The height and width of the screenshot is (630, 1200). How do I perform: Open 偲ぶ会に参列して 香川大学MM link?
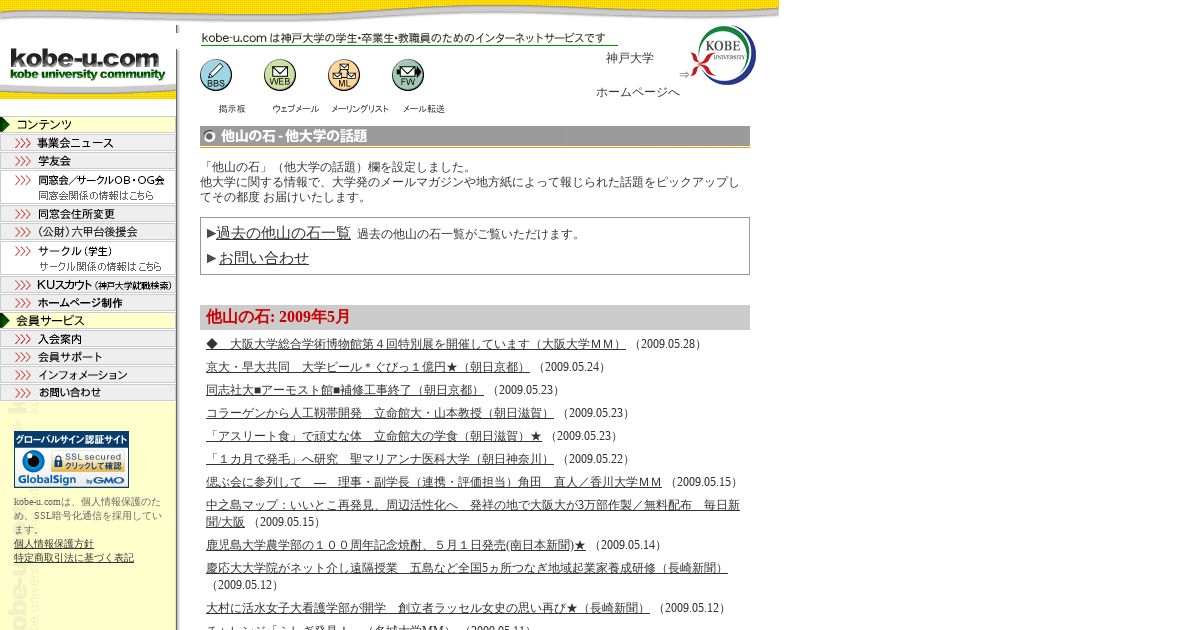click(x=434, y=482)
